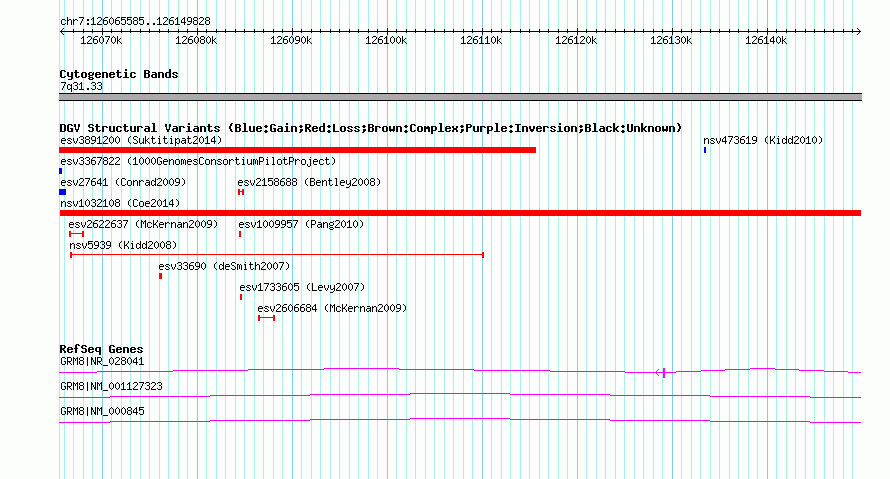Open the esv2606684 (McKernan2009) label
The width and height of the screenshot is (890, 479).
point(333,308)
